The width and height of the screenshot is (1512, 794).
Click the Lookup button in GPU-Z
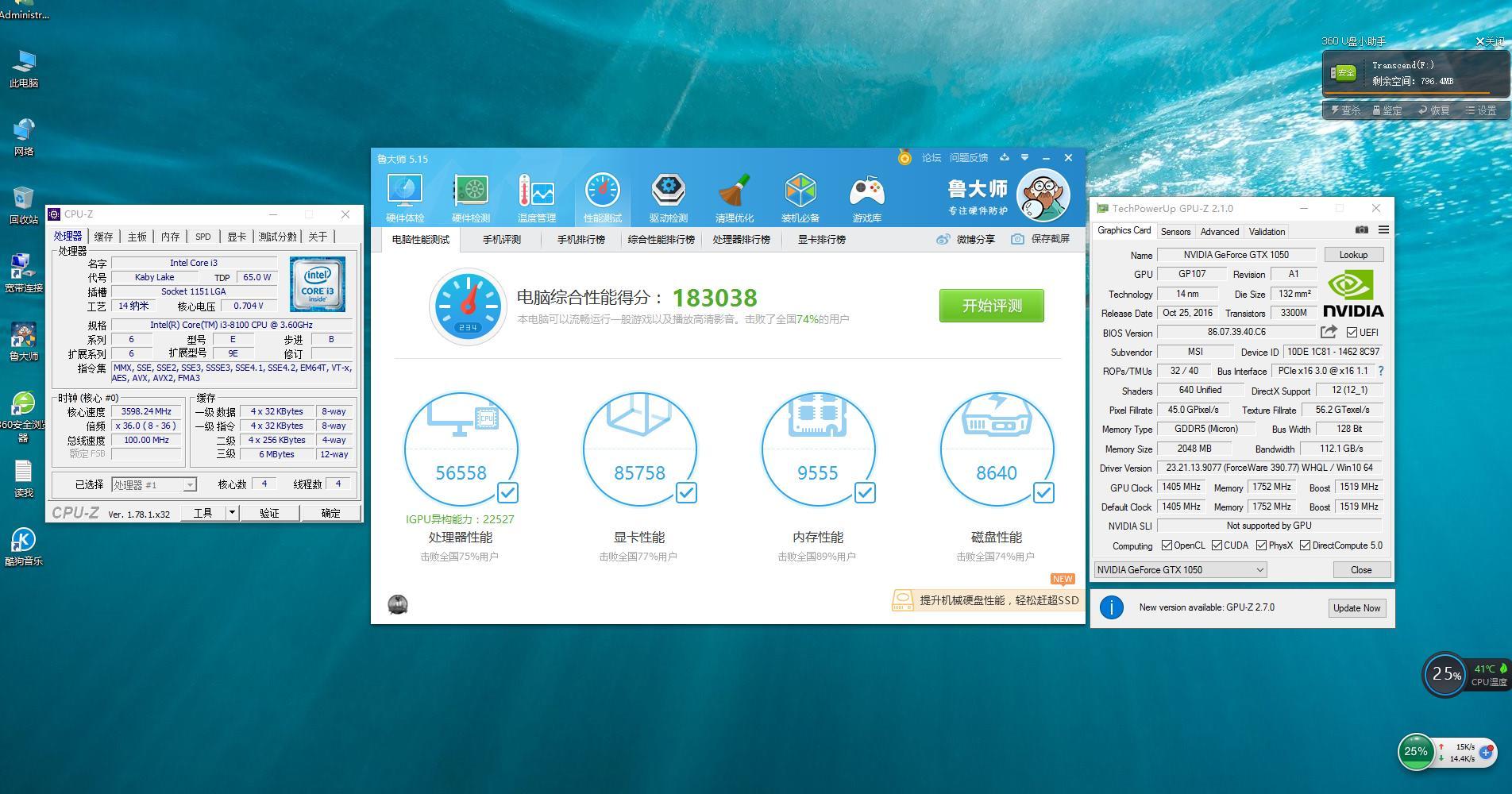[1353, 255]
